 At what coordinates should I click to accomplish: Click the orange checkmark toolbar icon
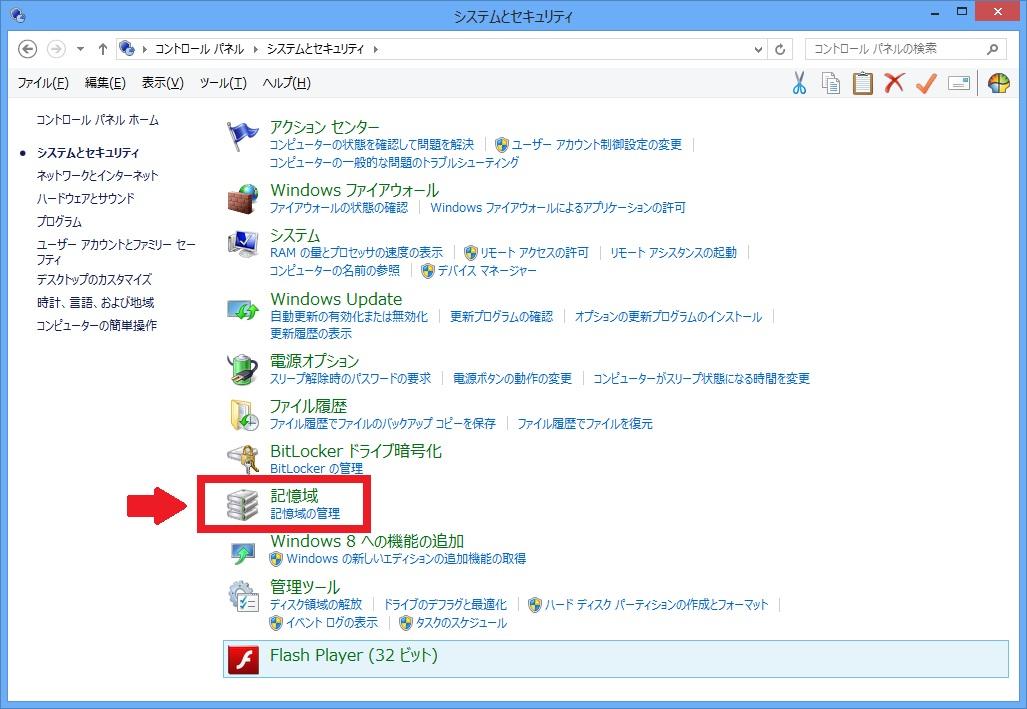coord(926,83)
